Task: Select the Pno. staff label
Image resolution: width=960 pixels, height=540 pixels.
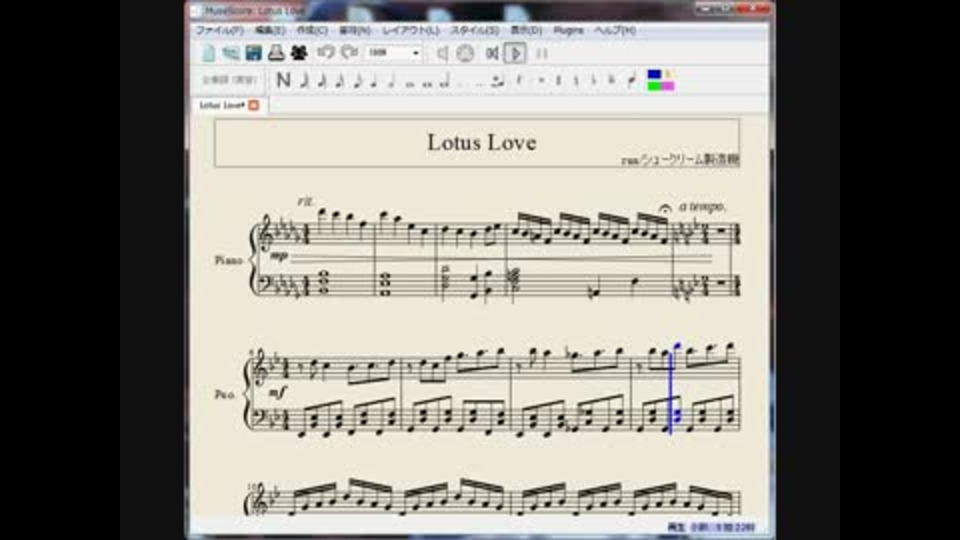Action: click(x=224, y=395)
